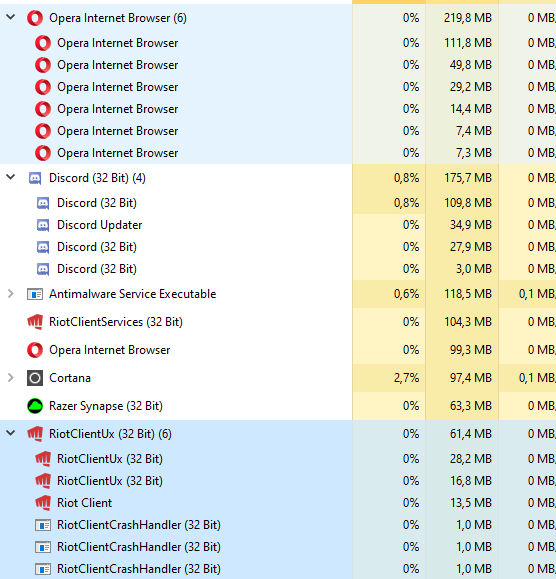Expand the Antimalware Service Executable entry
Viewport: 556px width, 579px height.
pos(11,294)
